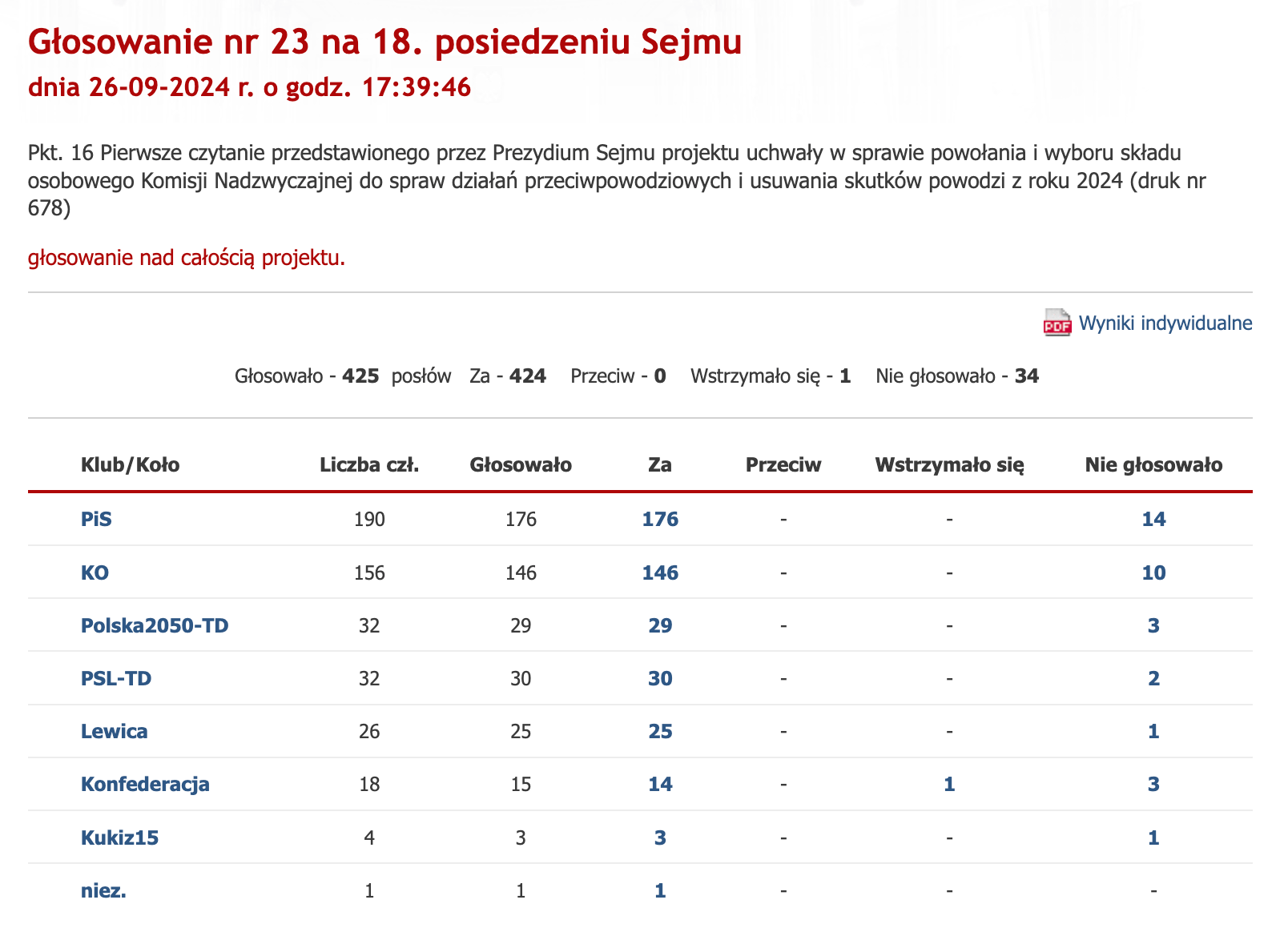The image size is (1288, 948).
Task: Click the summary Nie głosowało - 34
Action: (x=957, y=376)
